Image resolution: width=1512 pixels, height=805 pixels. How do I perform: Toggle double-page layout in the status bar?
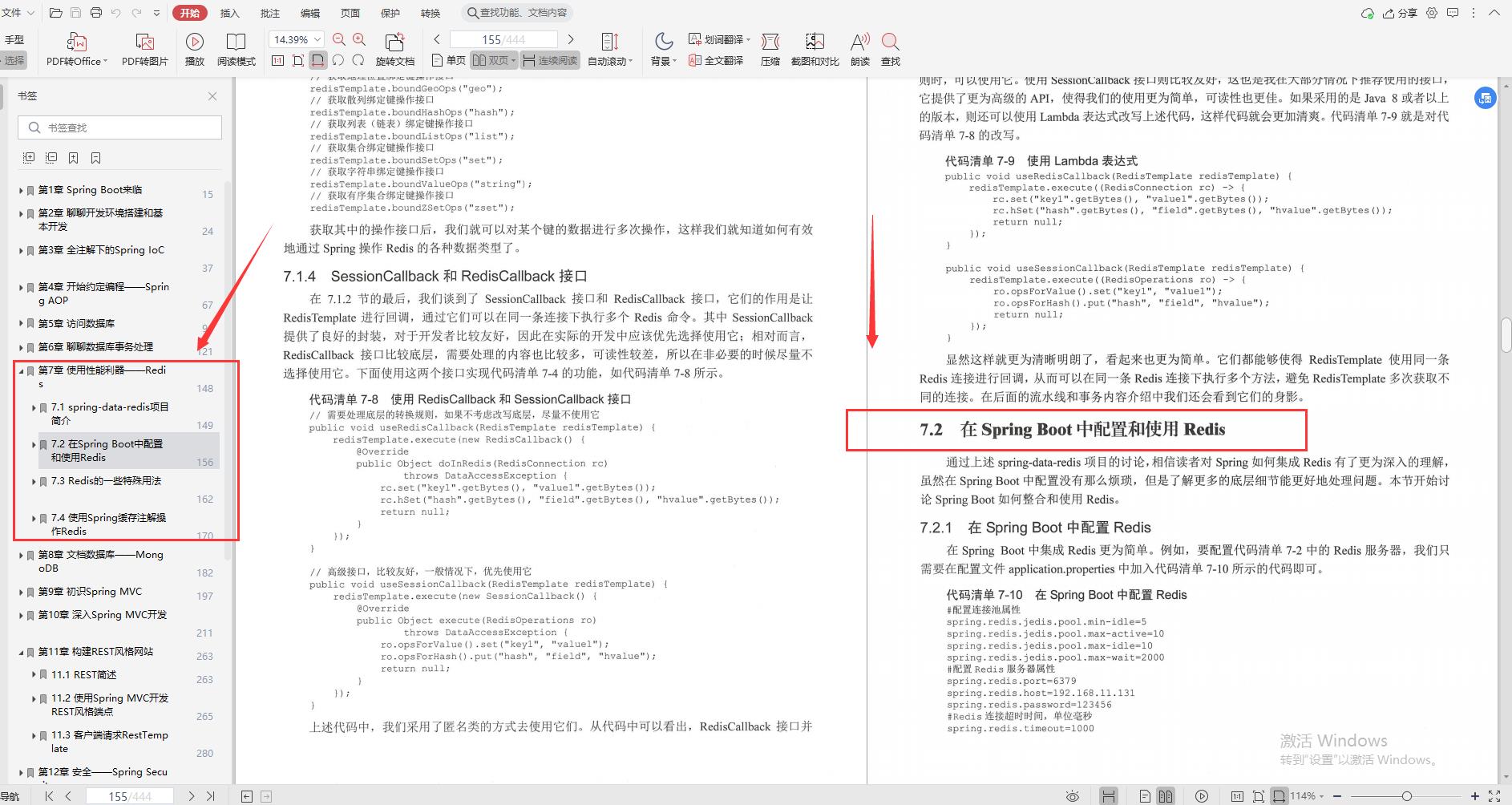point(1166,796)
